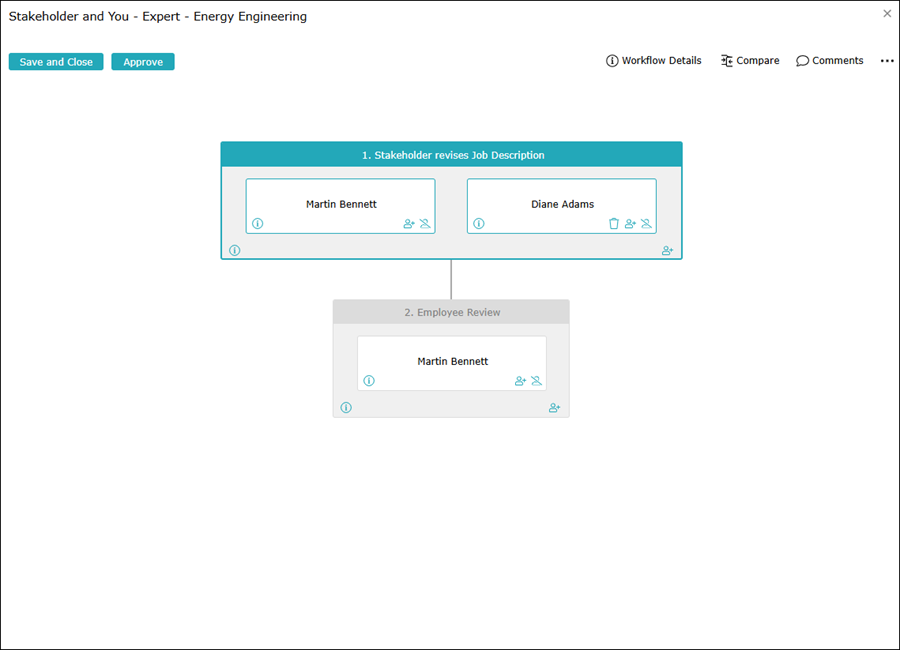
Task: Click add-user icon on Employee Review Martin Bennett card
Action: click(520, 381)
